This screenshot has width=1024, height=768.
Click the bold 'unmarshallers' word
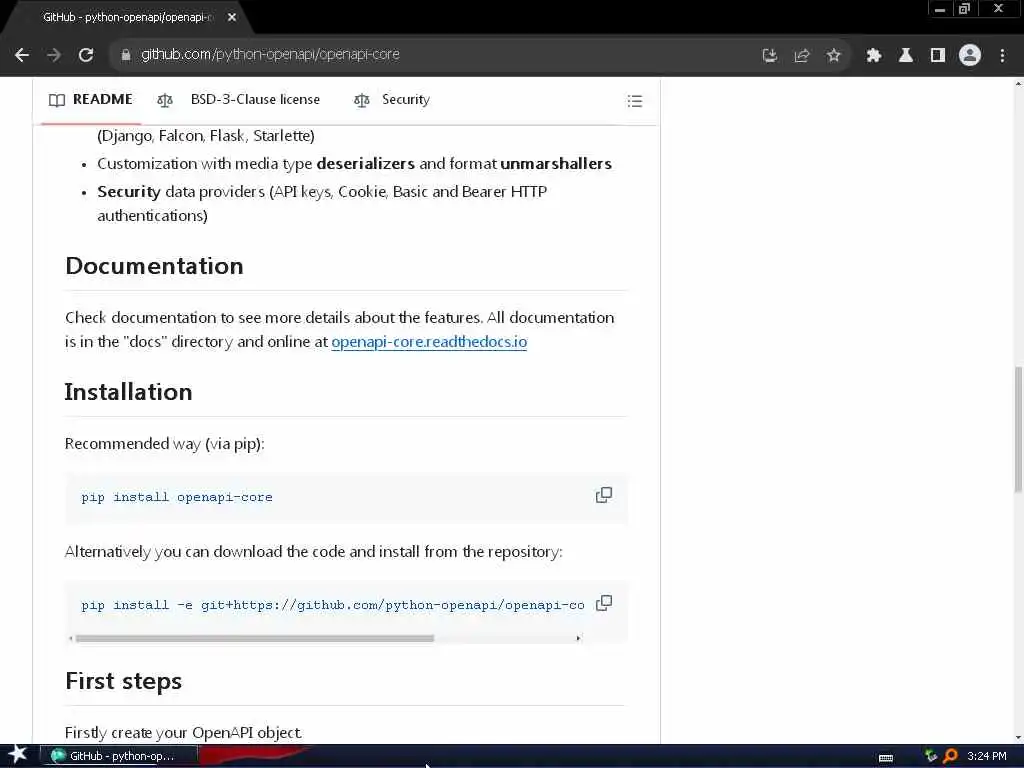pos(556,164)
